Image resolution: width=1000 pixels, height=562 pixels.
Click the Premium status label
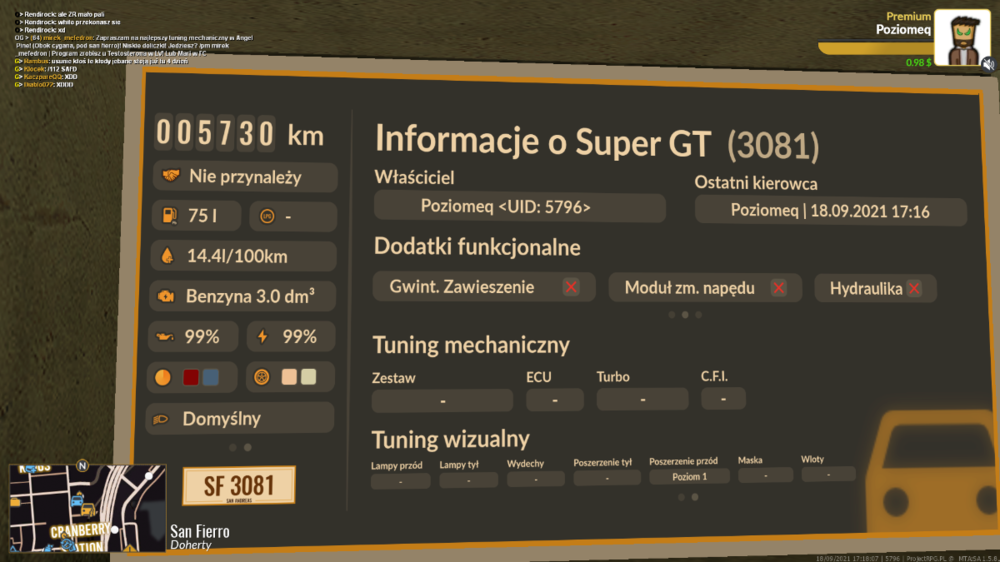pyautogui.click(x=908, y=17)
